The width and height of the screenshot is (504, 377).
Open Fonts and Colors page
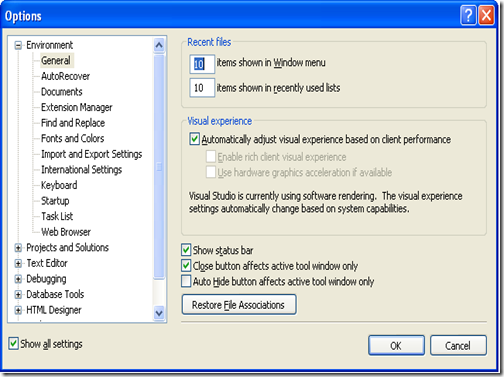[73, 138]
